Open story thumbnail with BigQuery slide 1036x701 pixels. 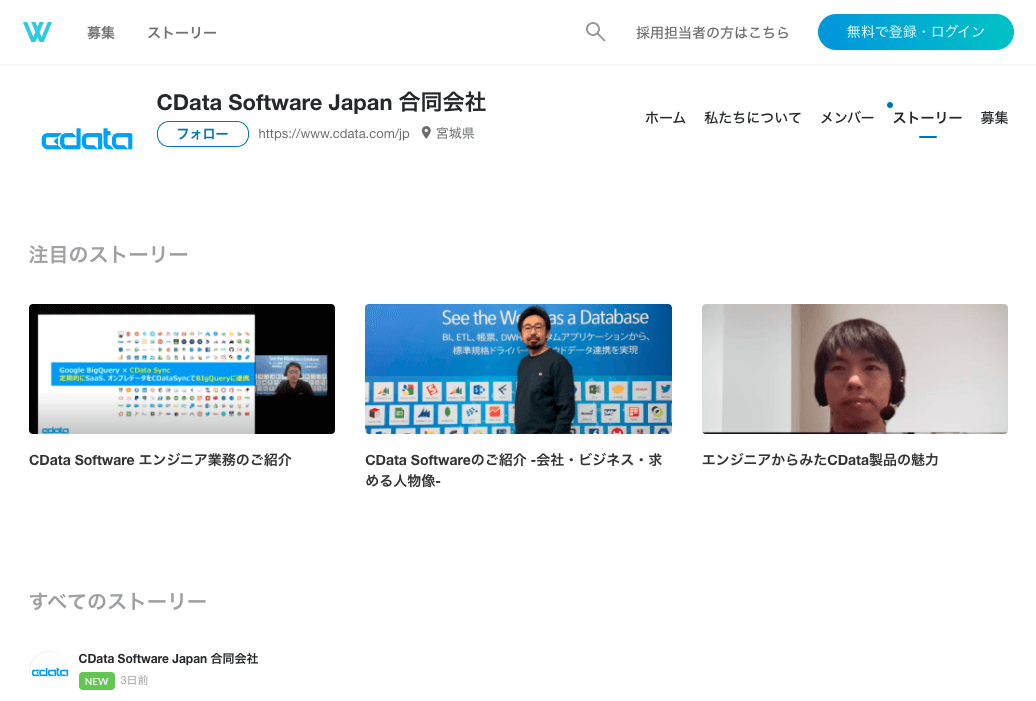click(x=182, y=369)
